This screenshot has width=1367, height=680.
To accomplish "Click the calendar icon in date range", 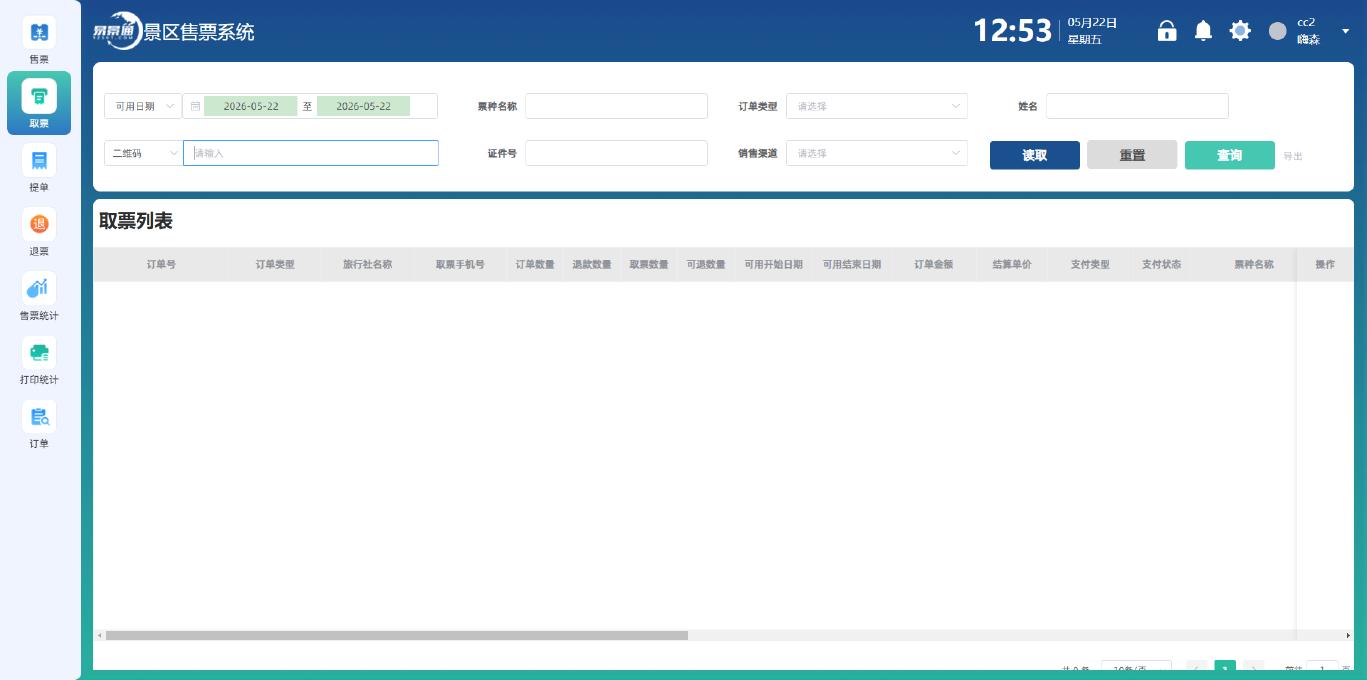I will tap(195, 106).
